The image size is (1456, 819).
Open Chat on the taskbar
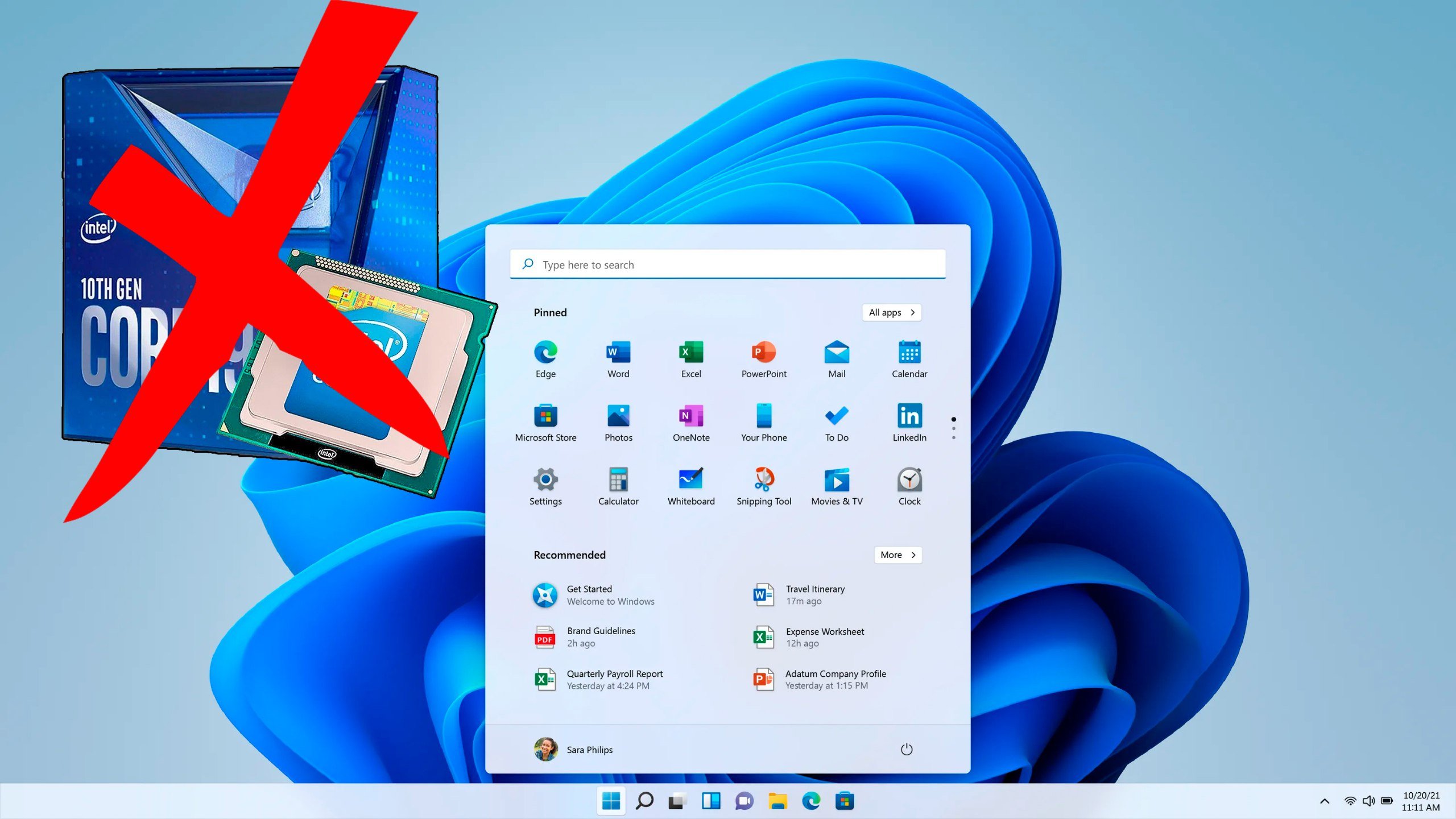click(x=744, y=801)
